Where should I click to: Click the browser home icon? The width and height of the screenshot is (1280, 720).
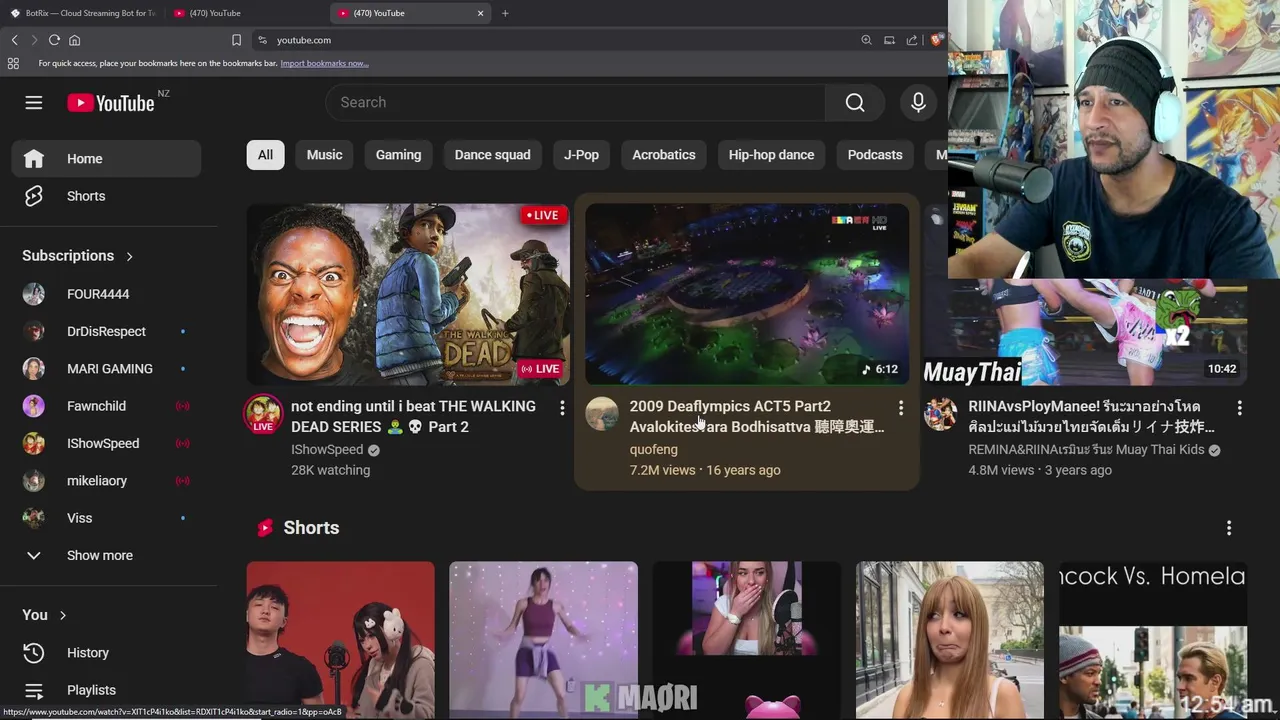click(74, 40)
